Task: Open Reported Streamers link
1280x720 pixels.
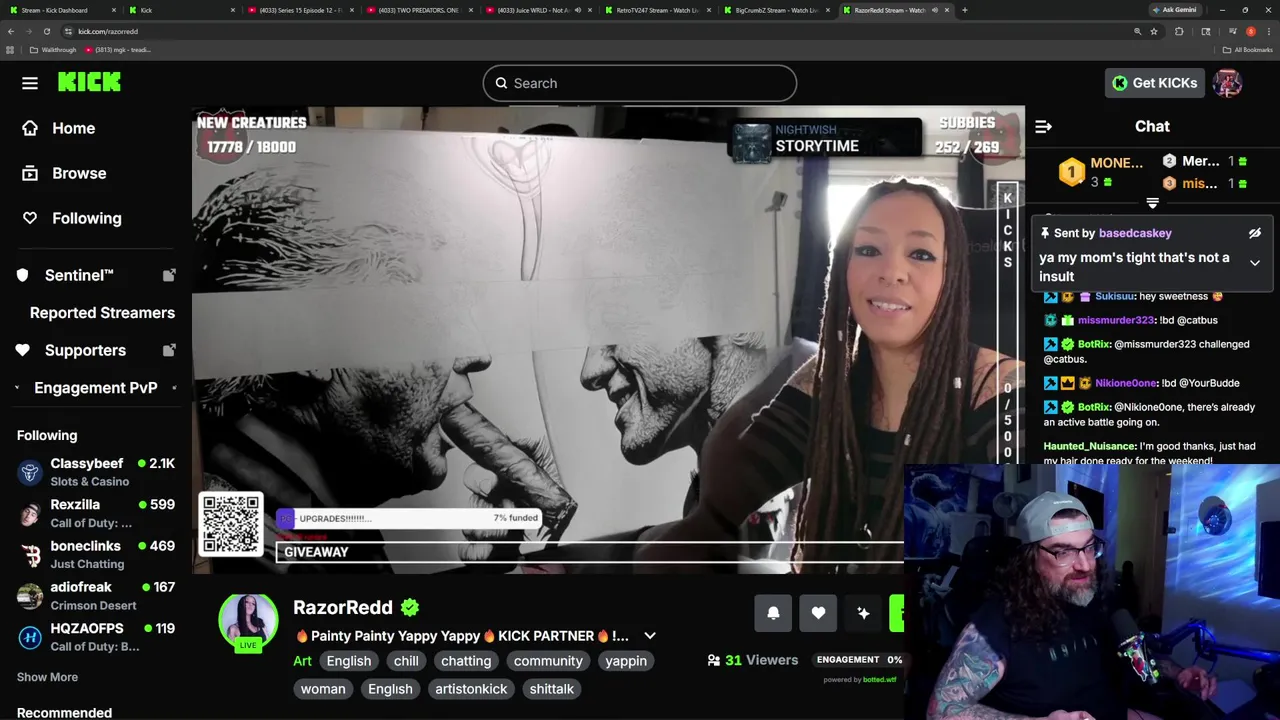Action: 102,312
